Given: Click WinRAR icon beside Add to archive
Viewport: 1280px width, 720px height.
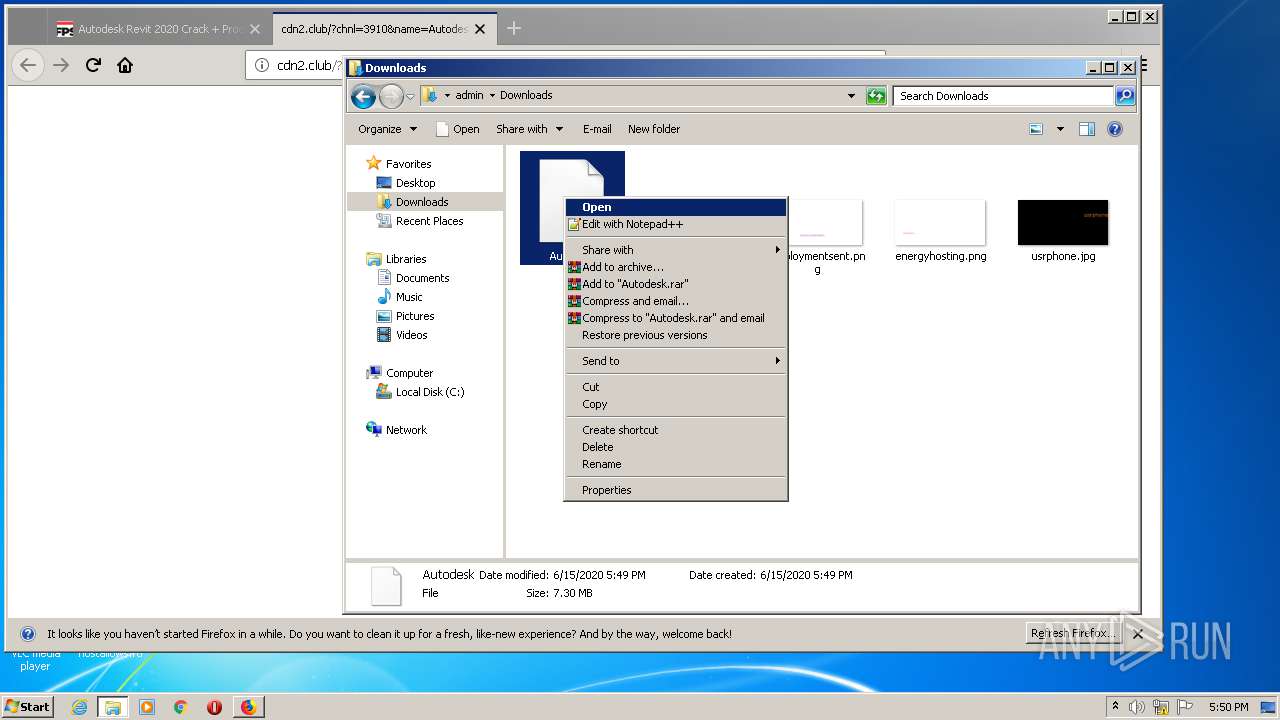Looking at the screenshot, I should [x=574, y=267].
